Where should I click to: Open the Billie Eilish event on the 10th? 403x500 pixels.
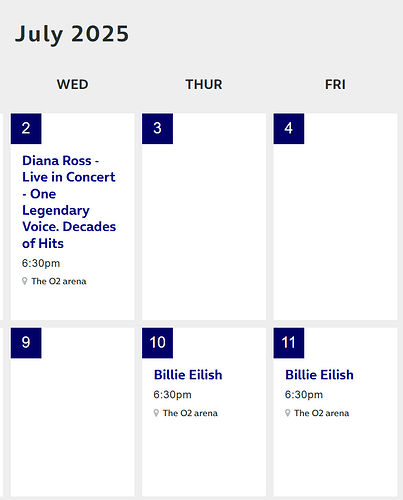pyautogui.click(x=188, y=375)
